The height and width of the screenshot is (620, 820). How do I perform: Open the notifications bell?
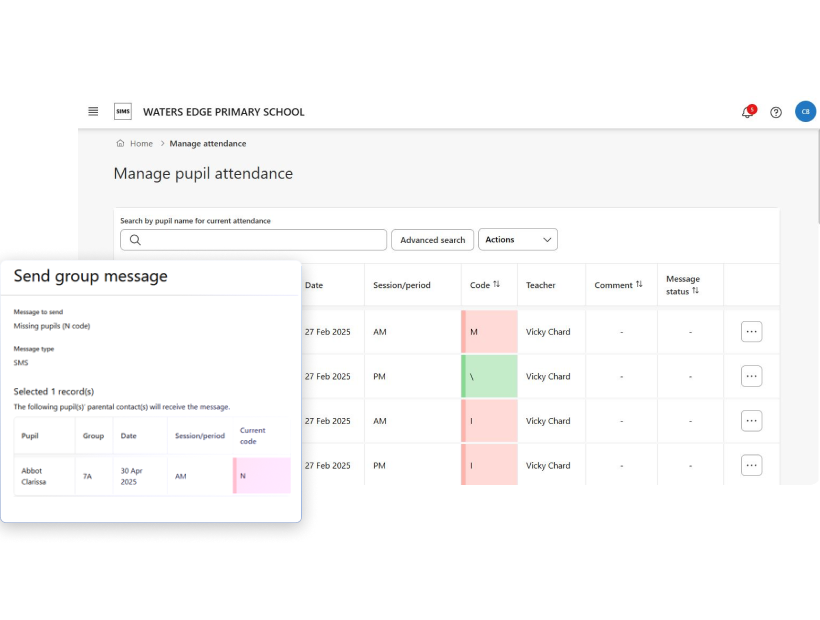[747, 112]
